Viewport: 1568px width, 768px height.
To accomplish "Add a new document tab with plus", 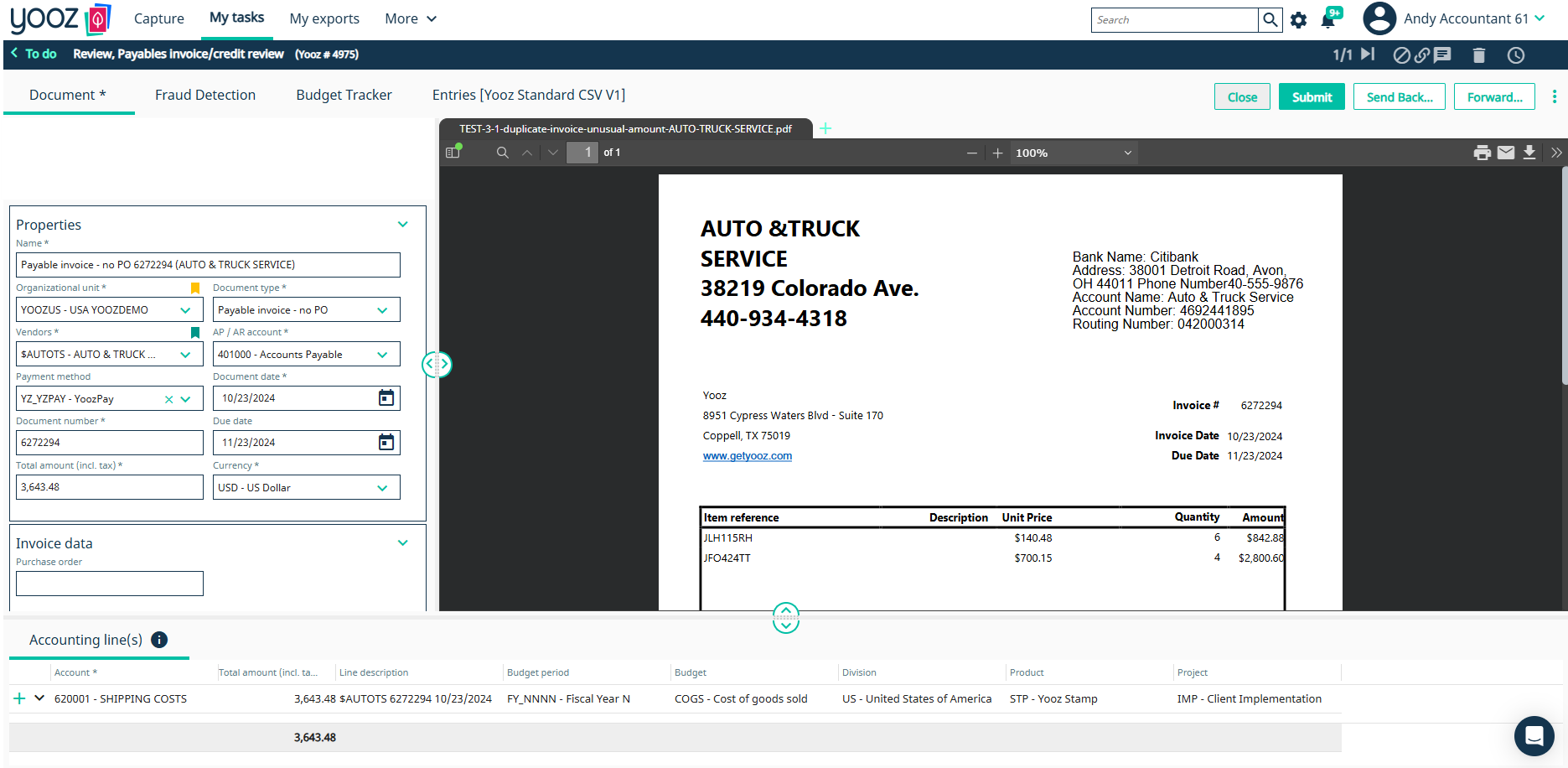I will pyautogui.click(x=825, y=128).
